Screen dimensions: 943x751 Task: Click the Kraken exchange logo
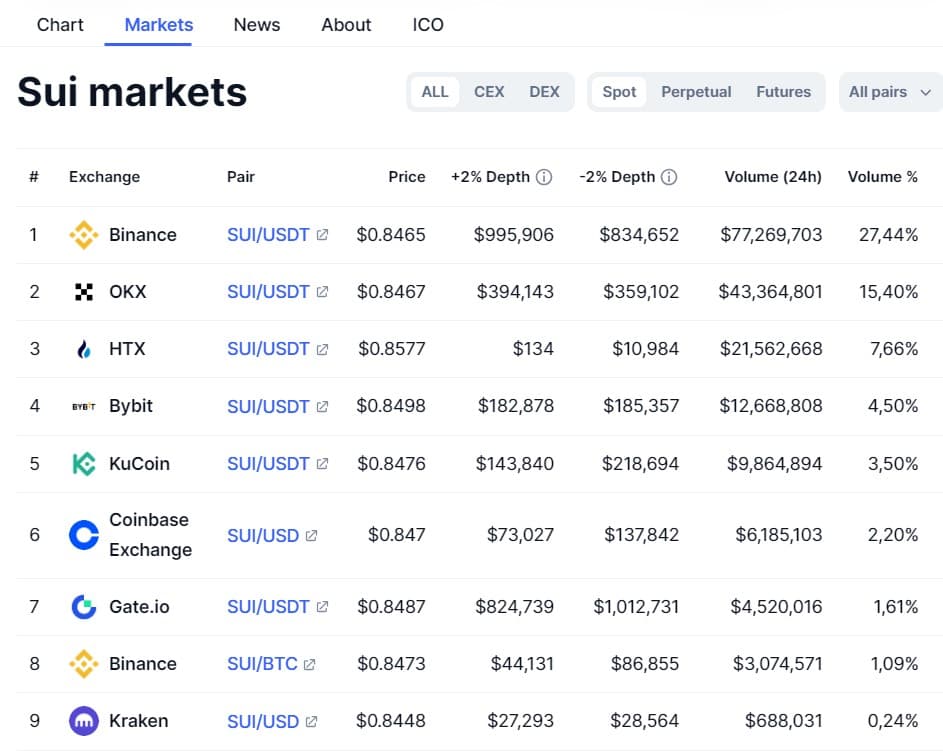click(84, 721)
